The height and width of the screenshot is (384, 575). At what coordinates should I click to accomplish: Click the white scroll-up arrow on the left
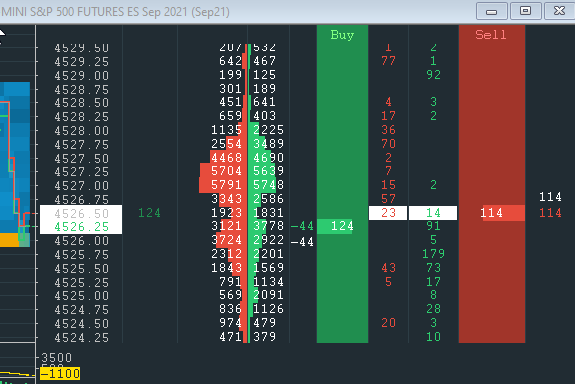tap(2, 33)
